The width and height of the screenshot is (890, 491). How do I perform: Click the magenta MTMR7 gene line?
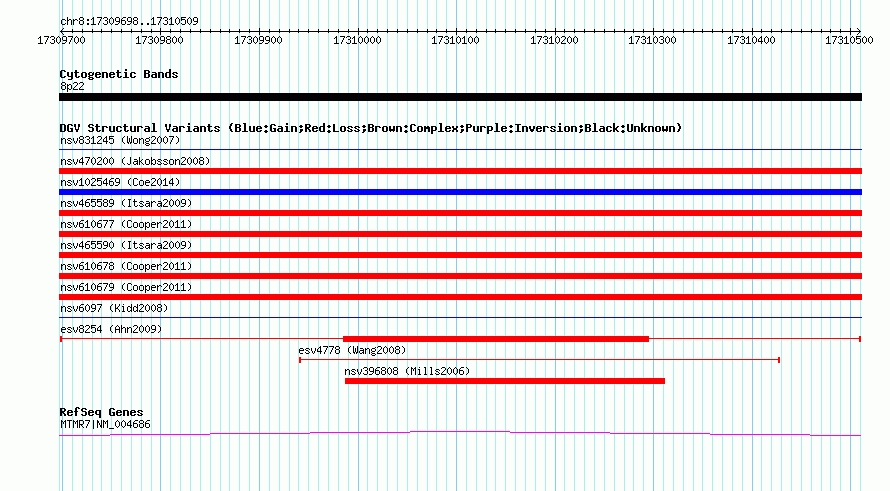[460, 434]
